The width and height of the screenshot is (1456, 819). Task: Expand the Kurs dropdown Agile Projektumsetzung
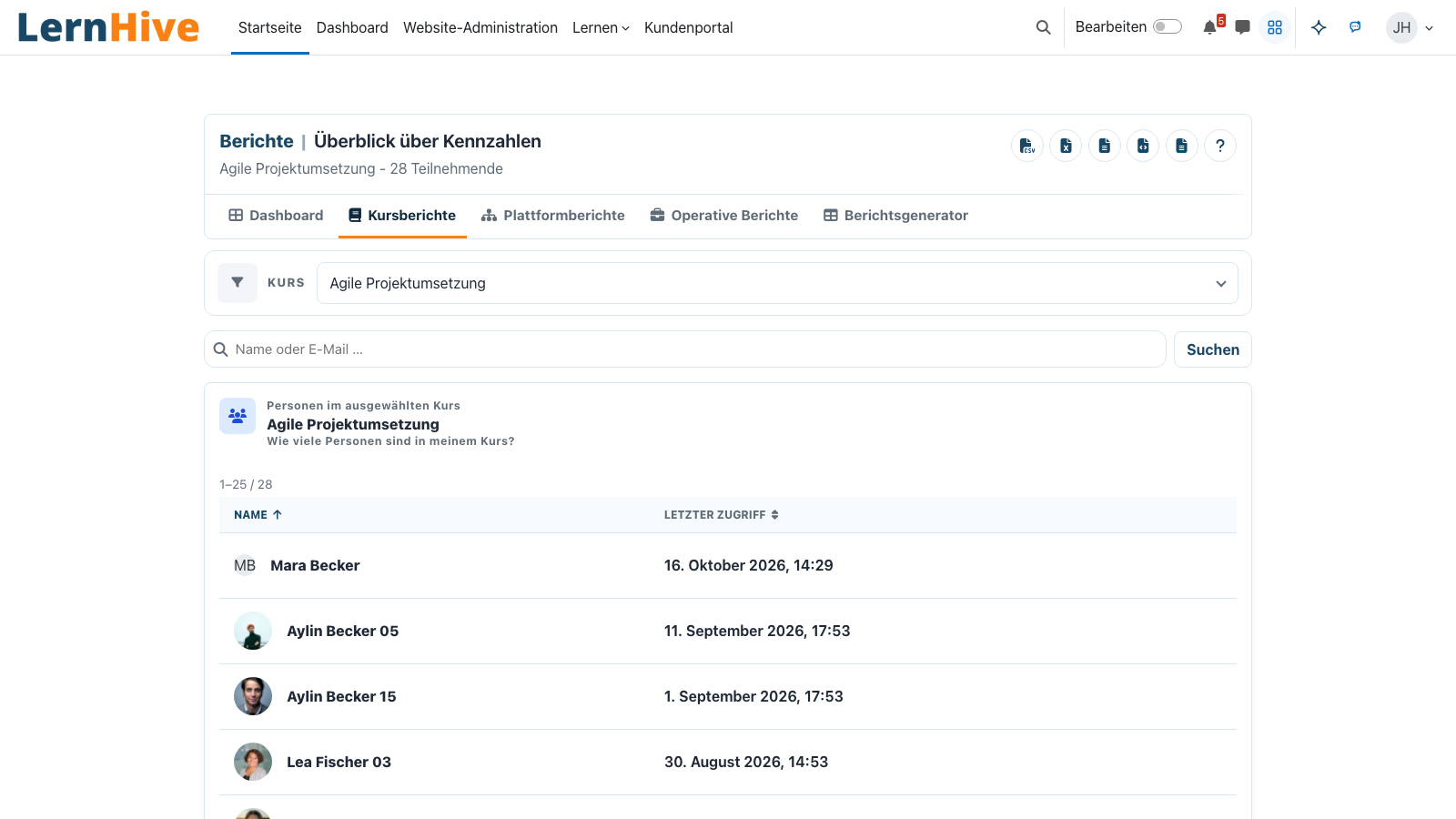[x=777, y=283]
